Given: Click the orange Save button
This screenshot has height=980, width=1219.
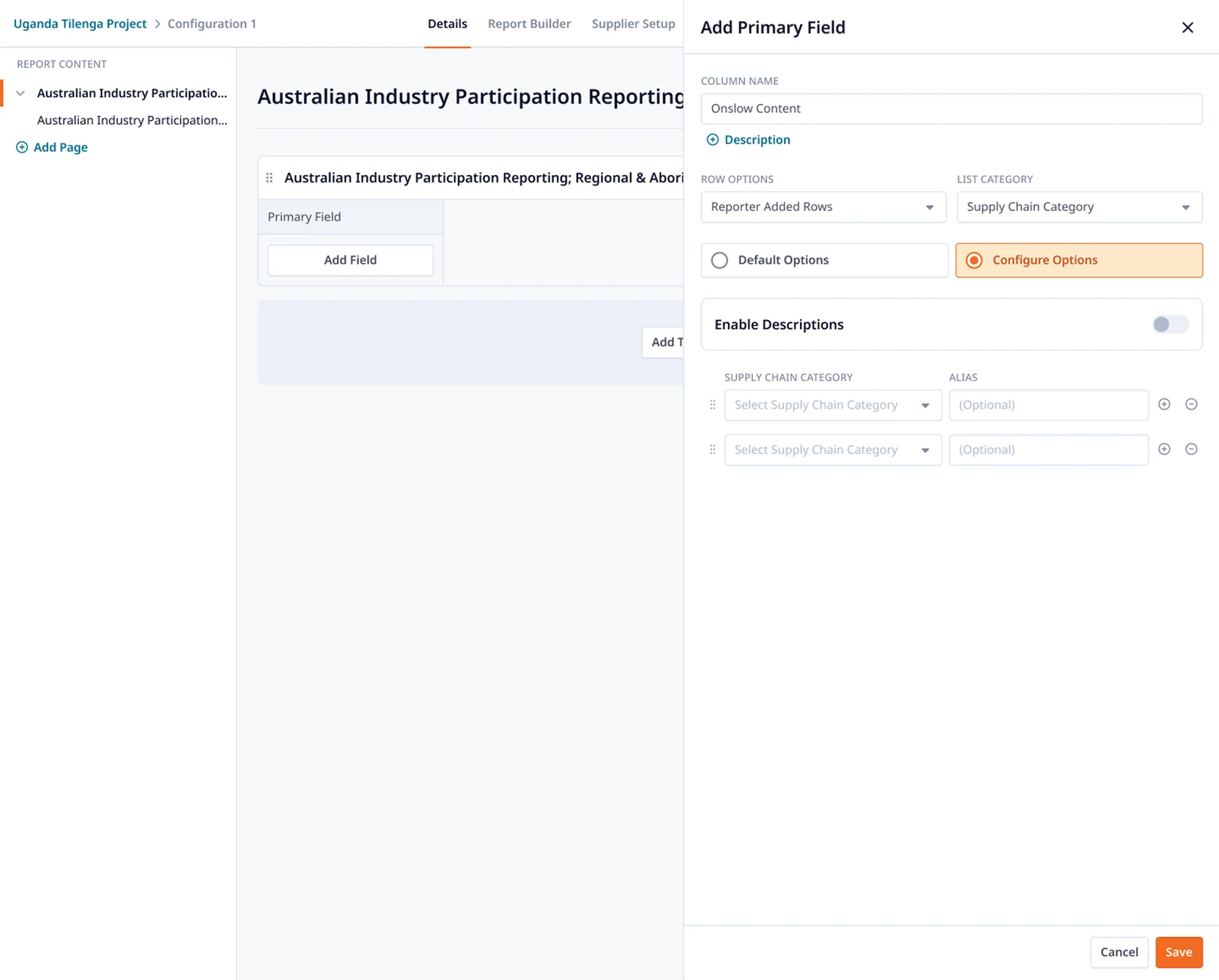Looking at the screenshot, I should pos(1179,952).
